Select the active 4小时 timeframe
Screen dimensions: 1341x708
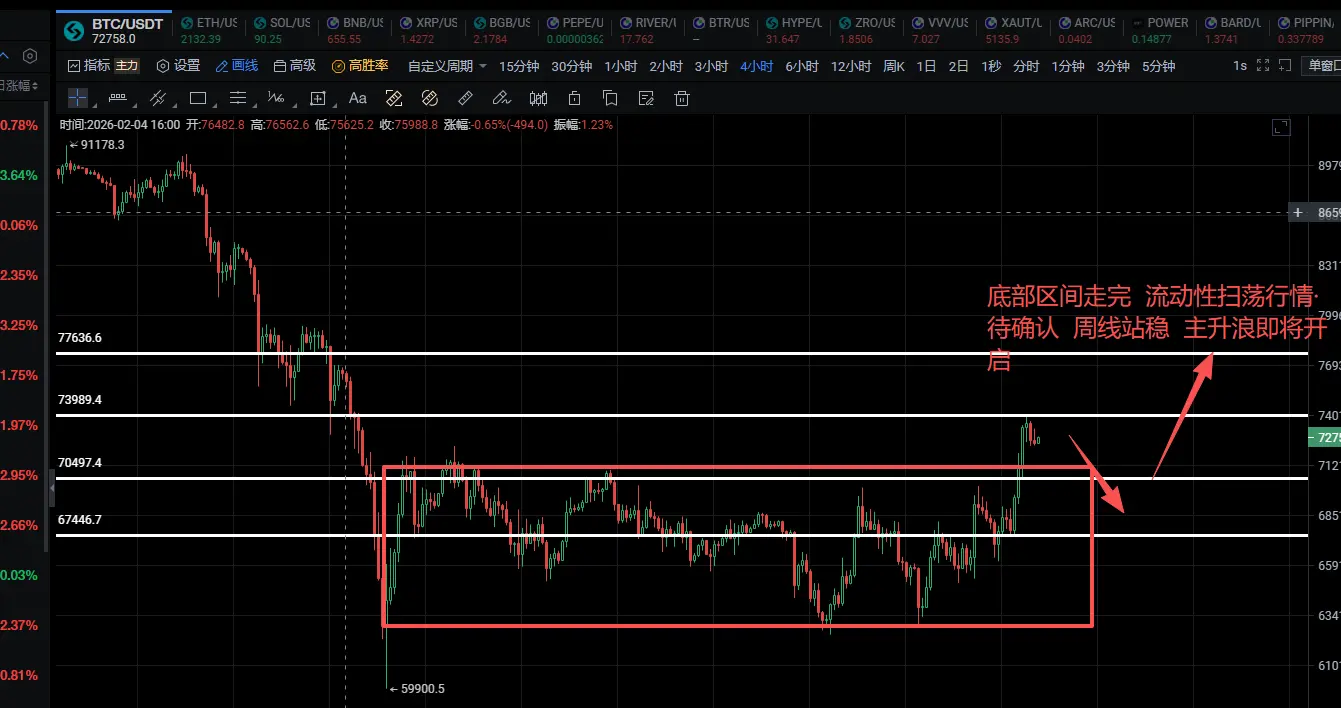[757, 66]
